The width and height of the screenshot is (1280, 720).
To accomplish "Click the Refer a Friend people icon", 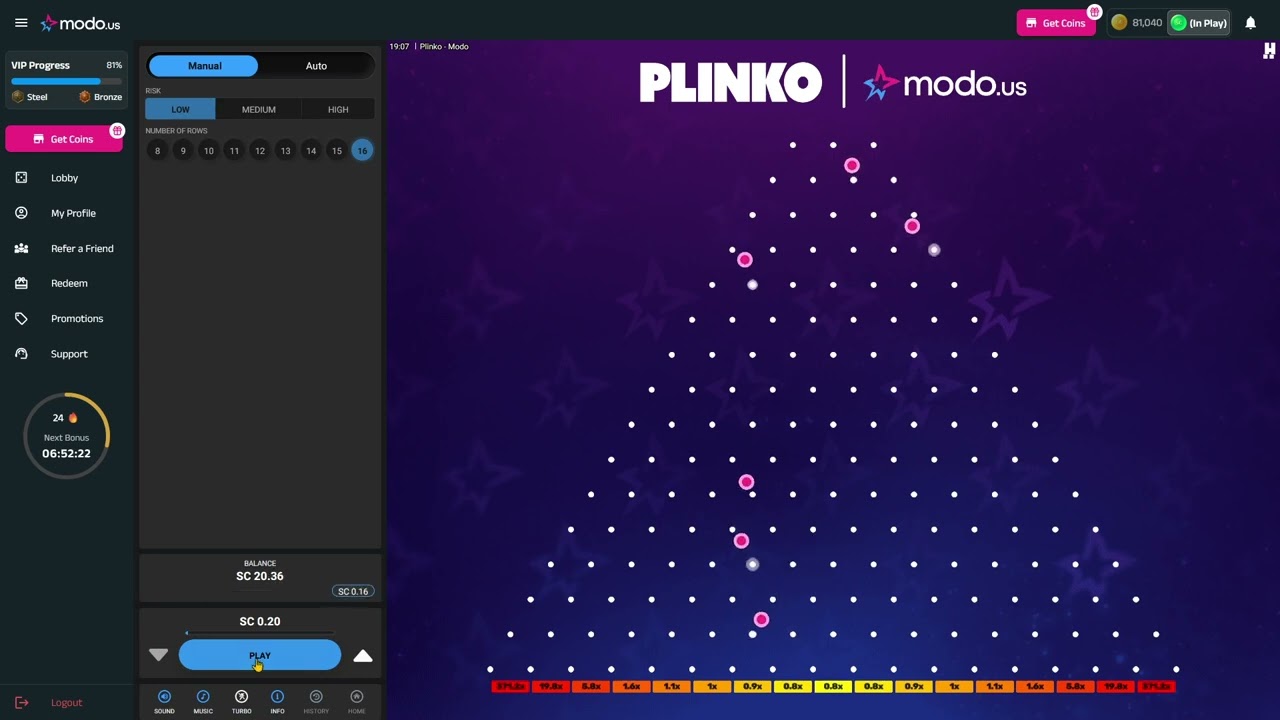I will (21, 248).
